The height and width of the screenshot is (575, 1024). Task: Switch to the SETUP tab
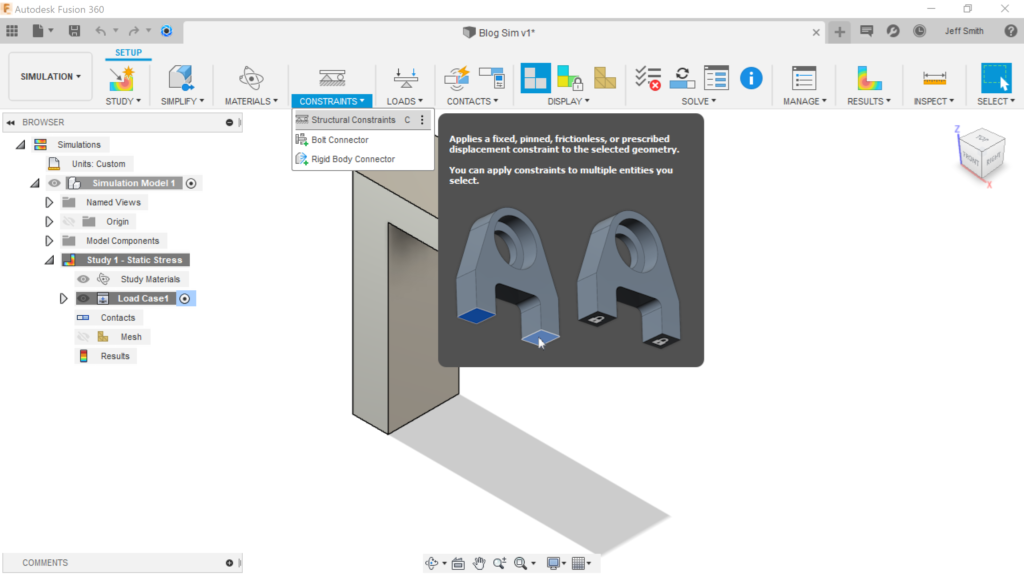click(x=128, y=52)
